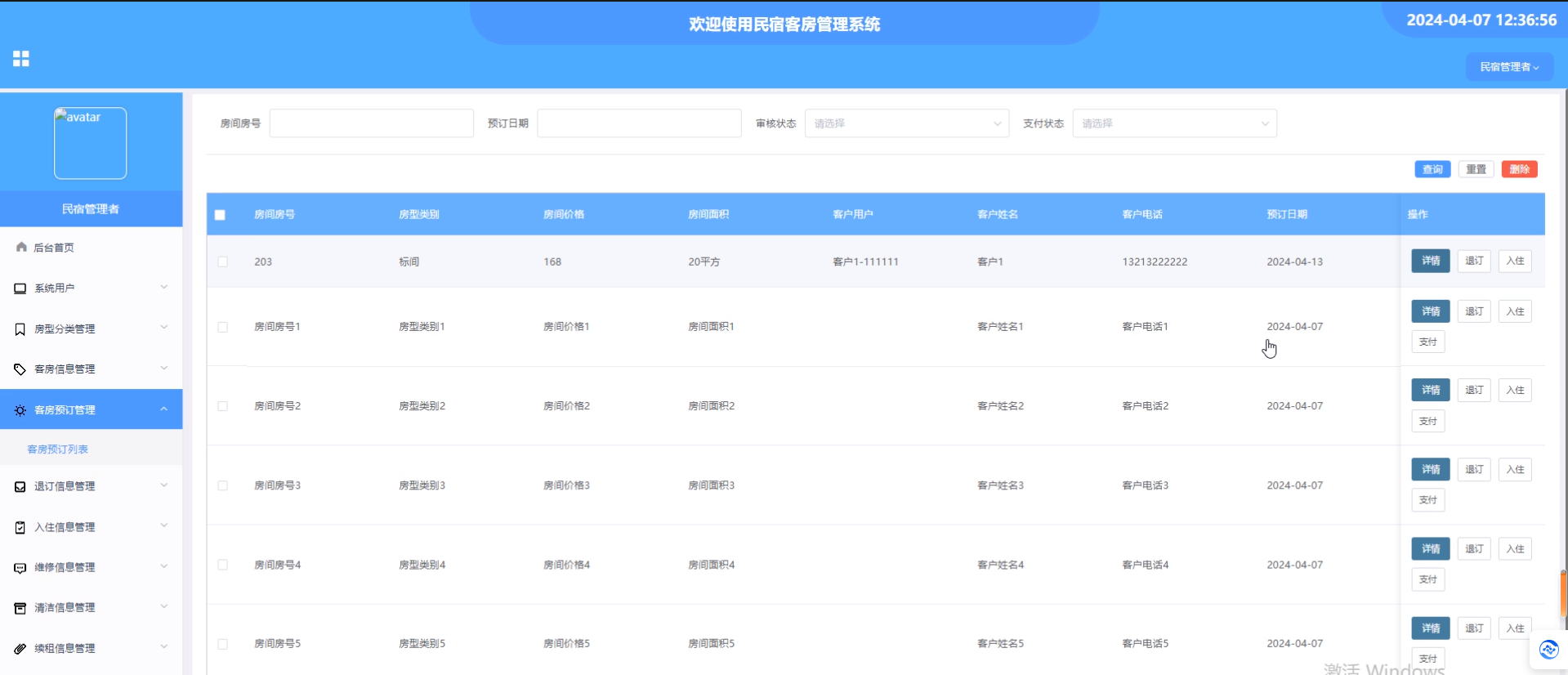Click the icon beside 退订信息管理
The width and height of the screenshot is (1568, 675).
point(20,487)
